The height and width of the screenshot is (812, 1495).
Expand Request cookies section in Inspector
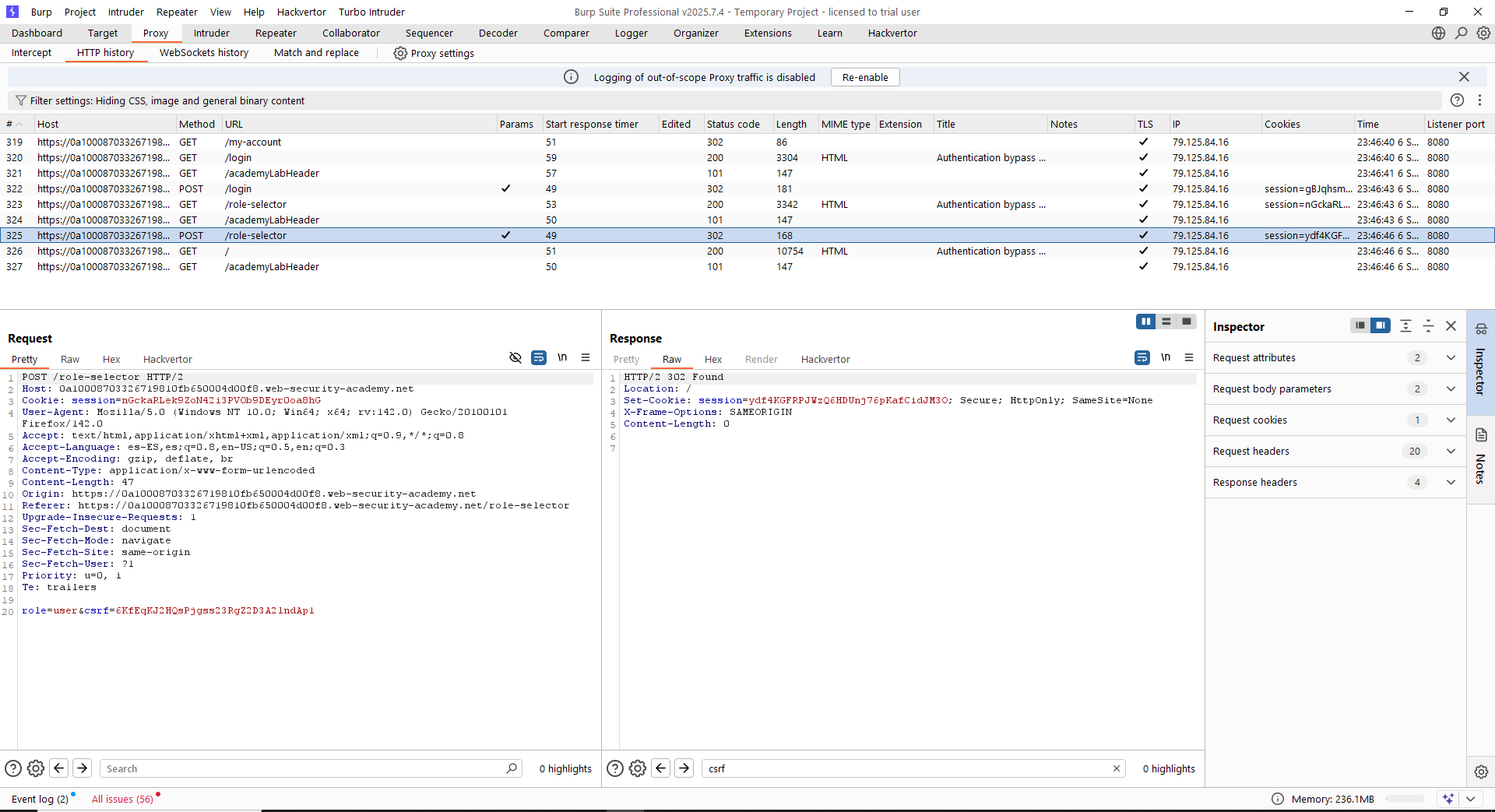pos(1450,420)
